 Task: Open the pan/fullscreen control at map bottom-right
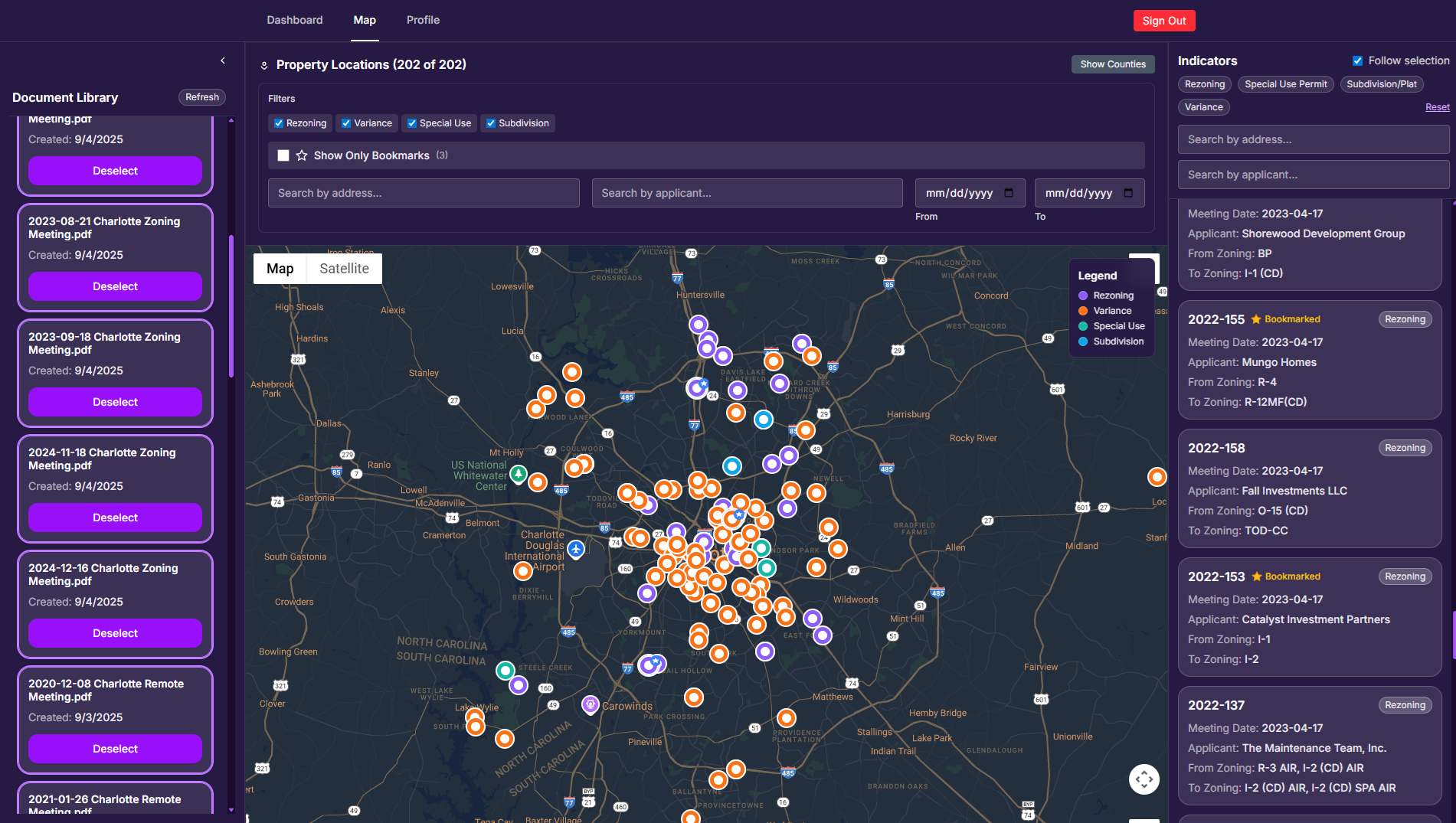(1144, 779)
